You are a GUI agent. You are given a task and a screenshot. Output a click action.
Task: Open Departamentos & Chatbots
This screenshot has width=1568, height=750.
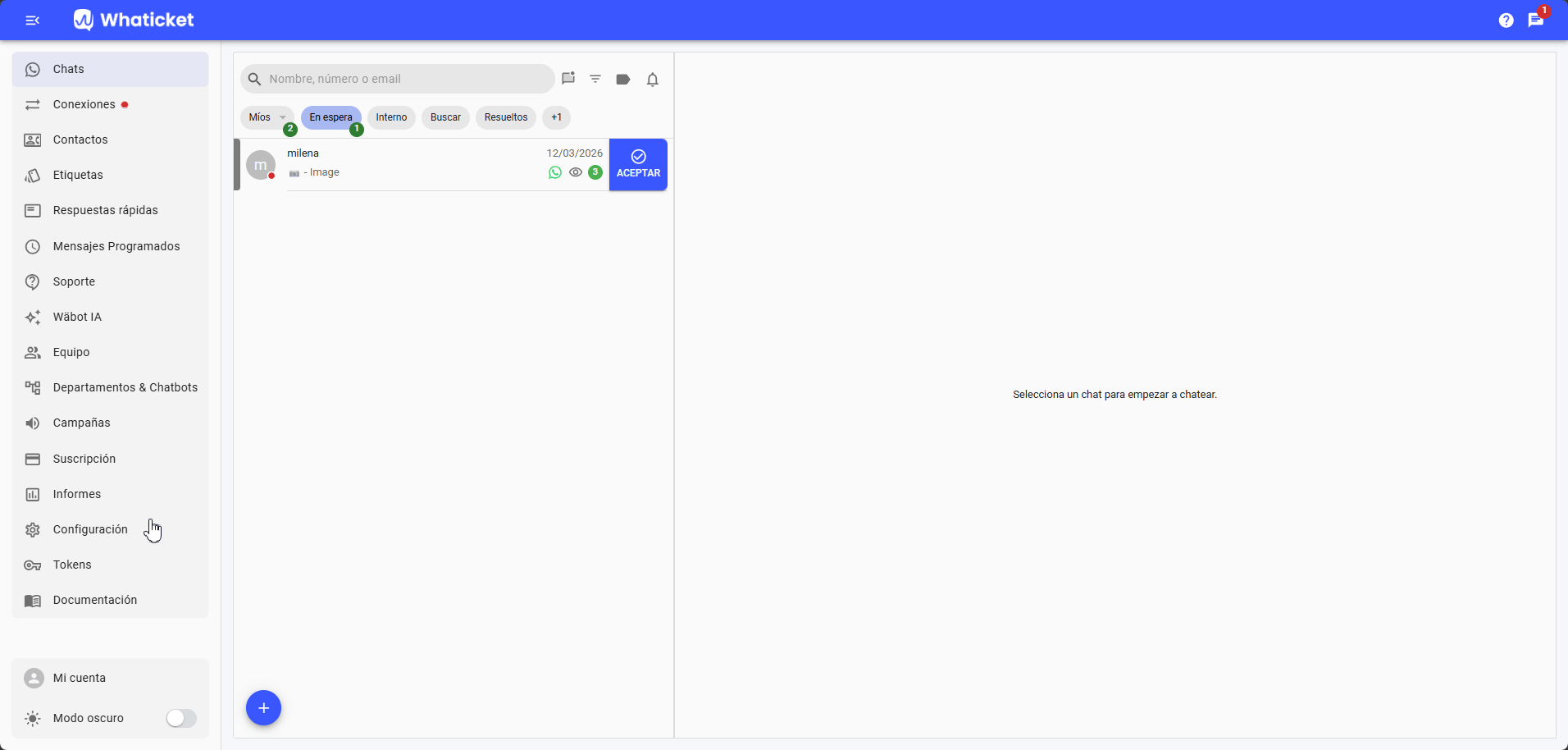coord(111,387)
